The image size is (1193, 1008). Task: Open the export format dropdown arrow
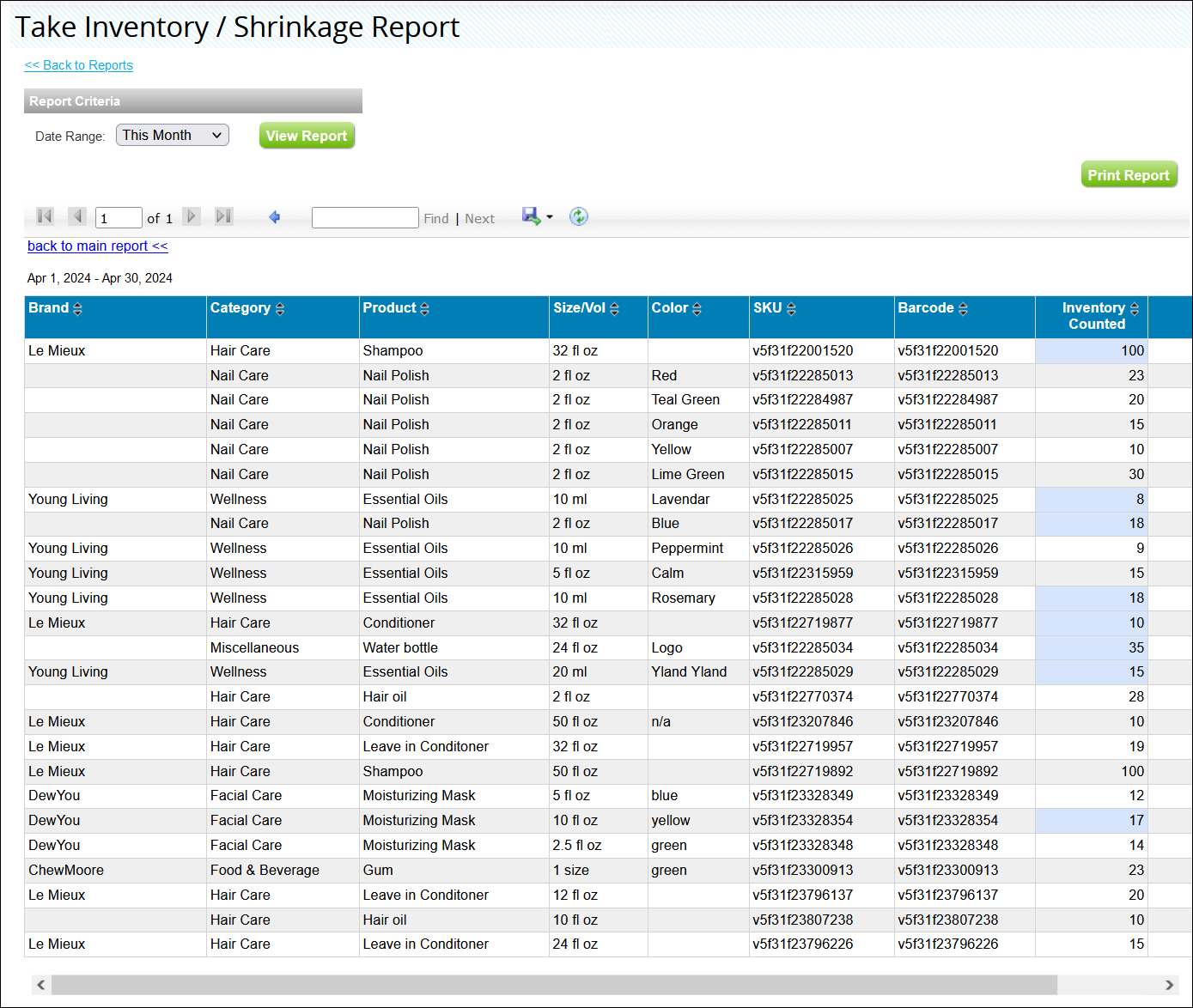point(547,216)
